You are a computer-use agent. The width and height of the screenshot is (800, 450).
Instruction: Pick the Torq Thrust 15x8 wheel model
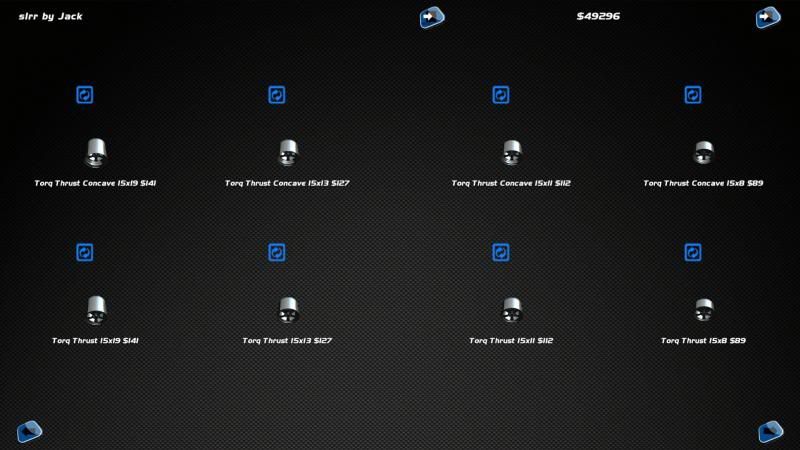704,310
